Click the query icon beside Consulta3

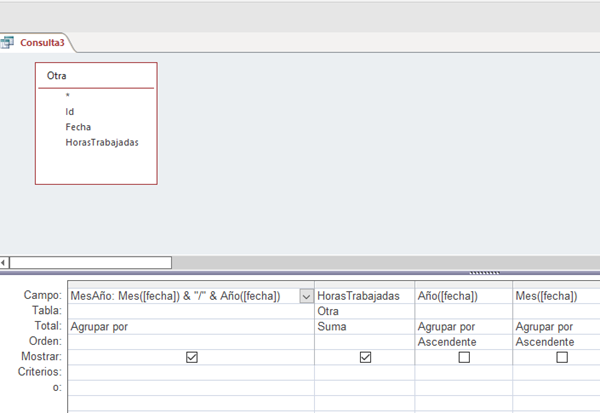(7, 42)
